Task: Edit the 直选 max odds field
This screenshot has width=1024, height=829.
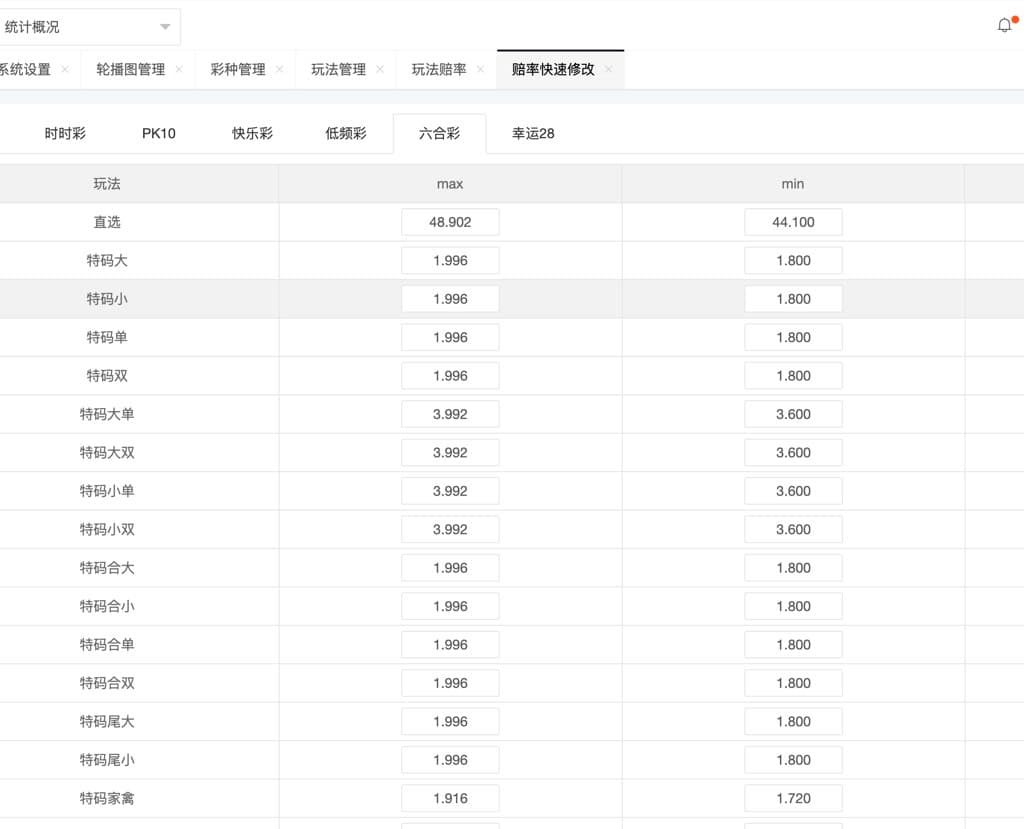Action: click(450, 222)
